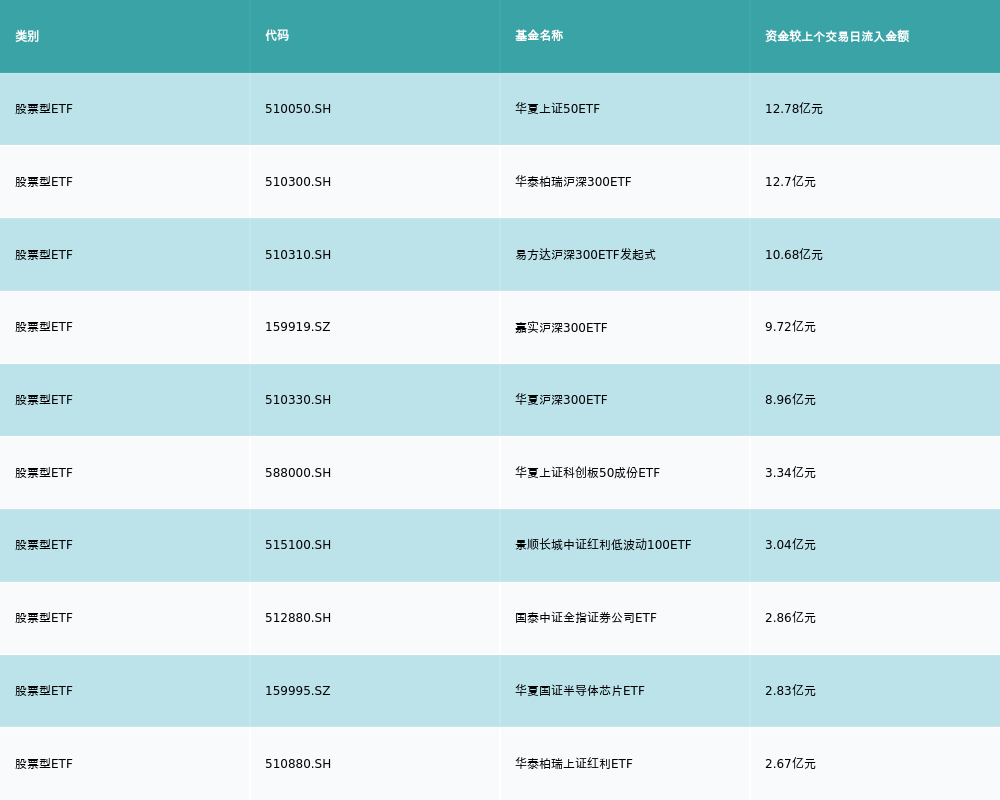Click 股票型ETF in the 510330.SH row

click(44, 400)
